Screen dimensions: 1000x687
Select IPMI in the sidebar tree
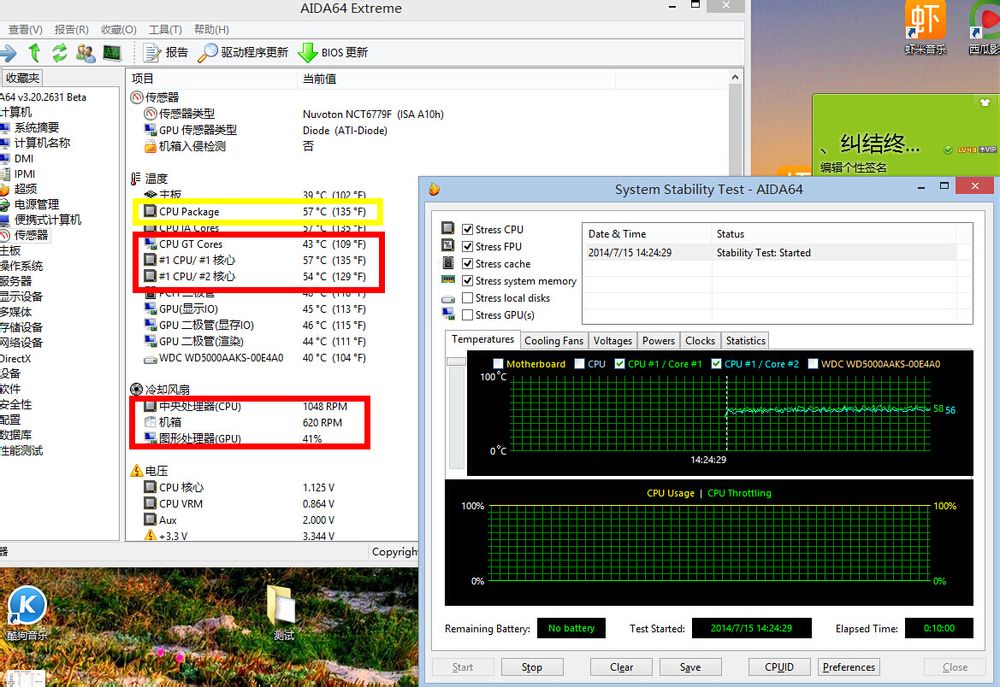click(25, 174)
